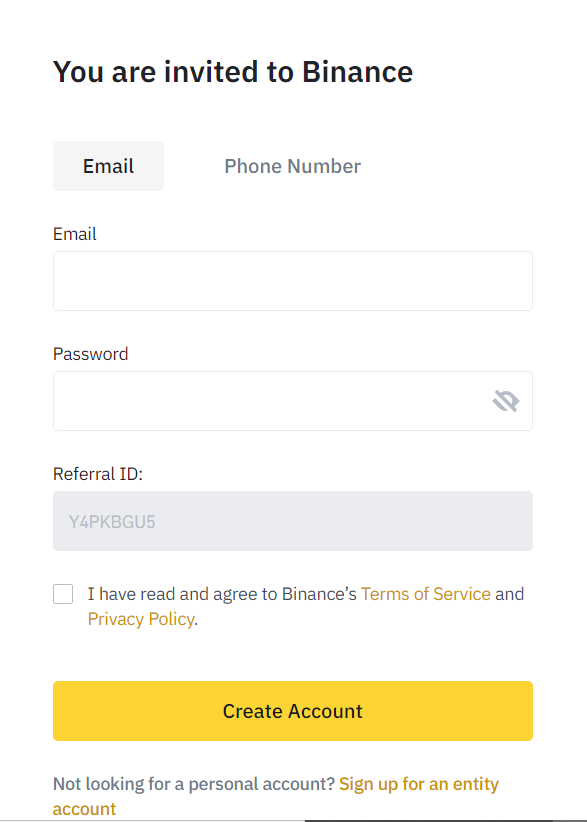Screen dimensions: 587x822
Task: Select the Email signup tab
Action: (x=108, y=165)
